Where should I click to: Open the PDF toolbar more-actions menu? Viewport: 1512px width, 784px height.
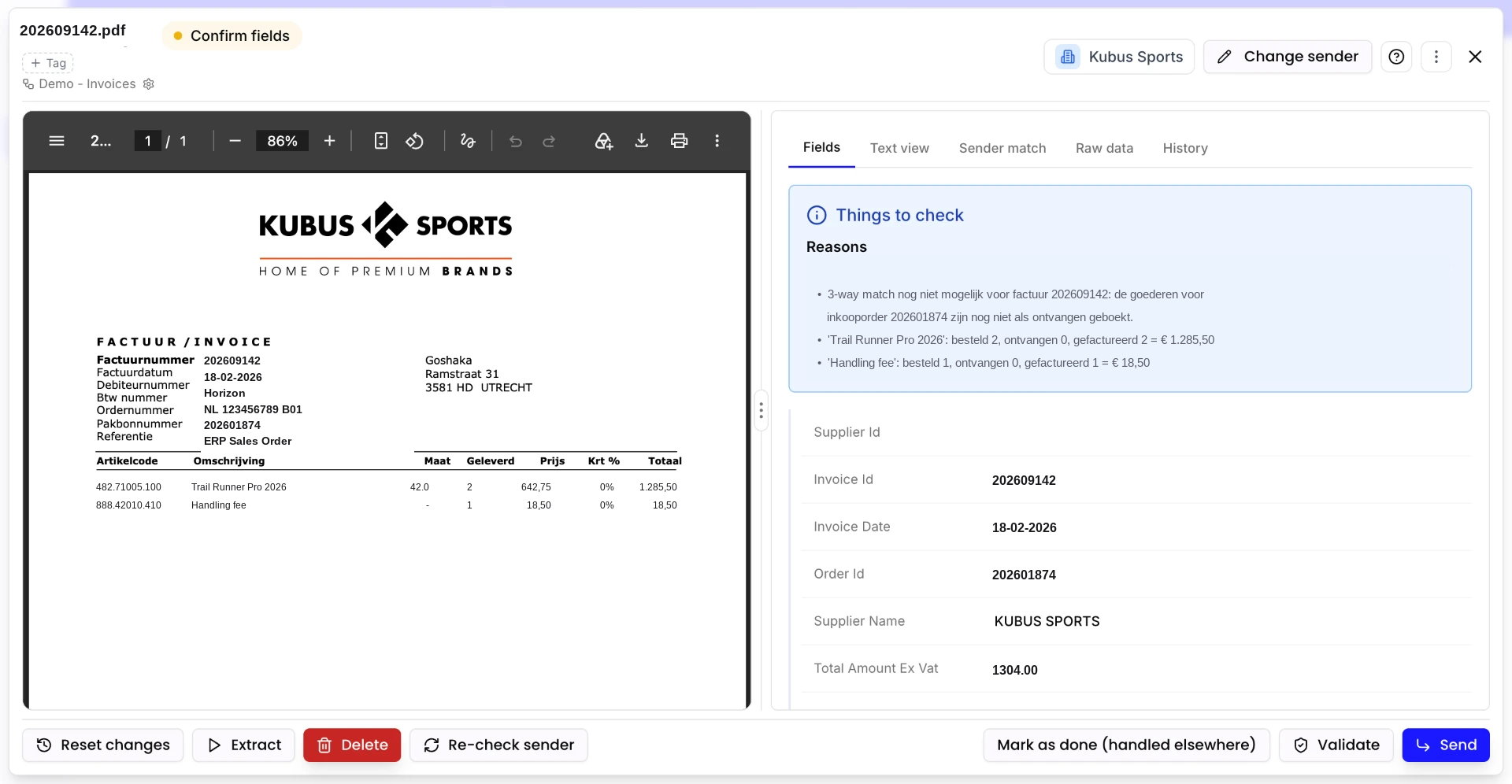(717, 141)
